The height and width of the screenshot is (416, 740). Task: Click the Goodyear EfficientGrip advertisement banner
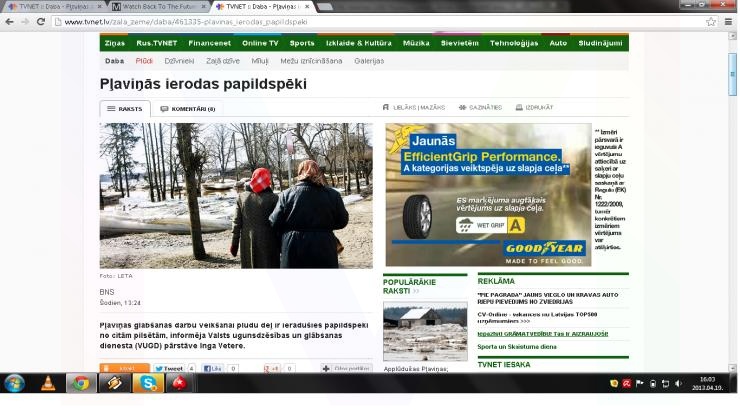(488, 194)
